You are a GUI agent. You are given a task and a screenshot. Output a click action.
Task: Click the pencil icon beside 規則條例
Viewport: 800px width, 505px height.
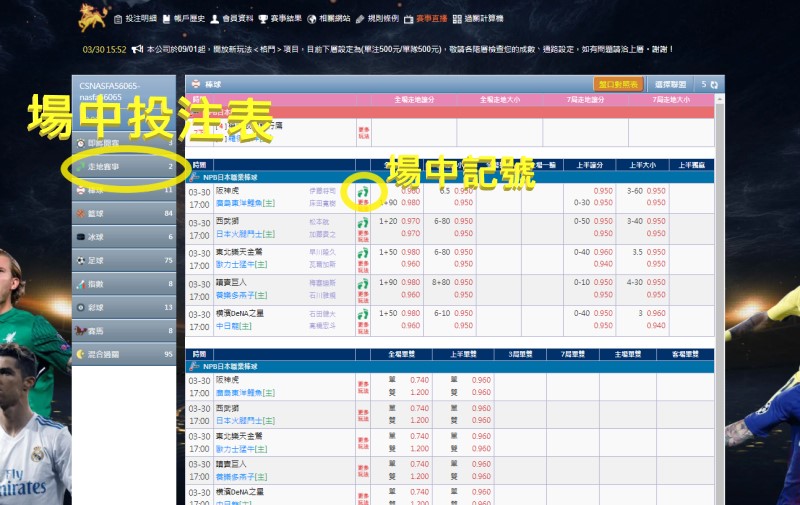pyautogui.click(x=360, y=19)
